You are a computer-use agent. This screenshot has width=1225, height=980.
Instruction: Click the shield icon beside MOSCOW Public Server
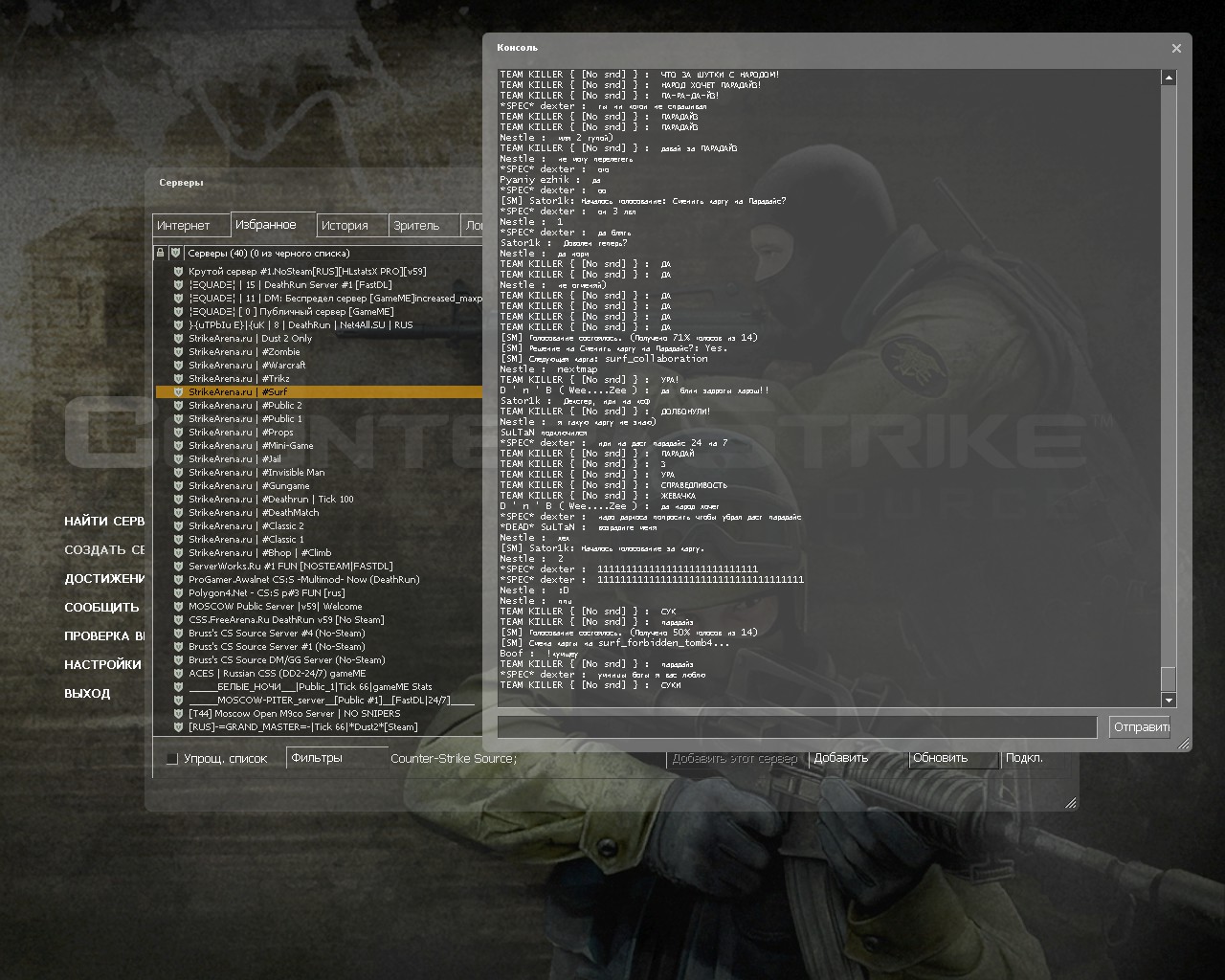178,607
